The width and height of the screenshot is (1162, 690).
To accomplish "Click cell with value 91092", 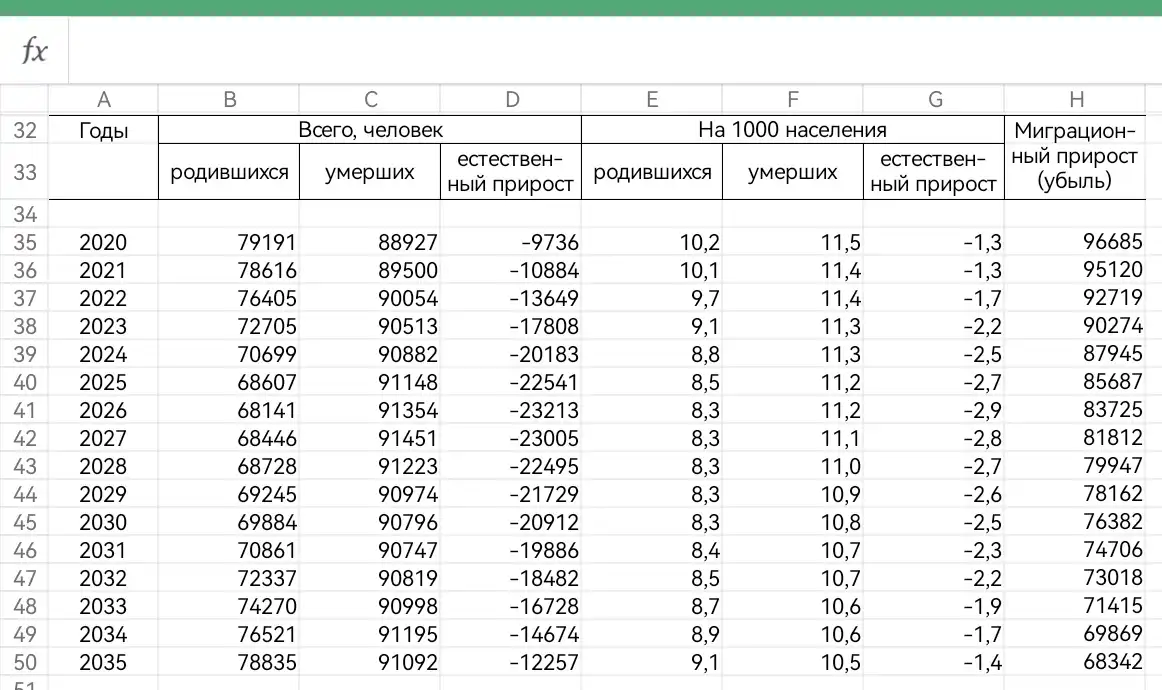I will [370, 663].
